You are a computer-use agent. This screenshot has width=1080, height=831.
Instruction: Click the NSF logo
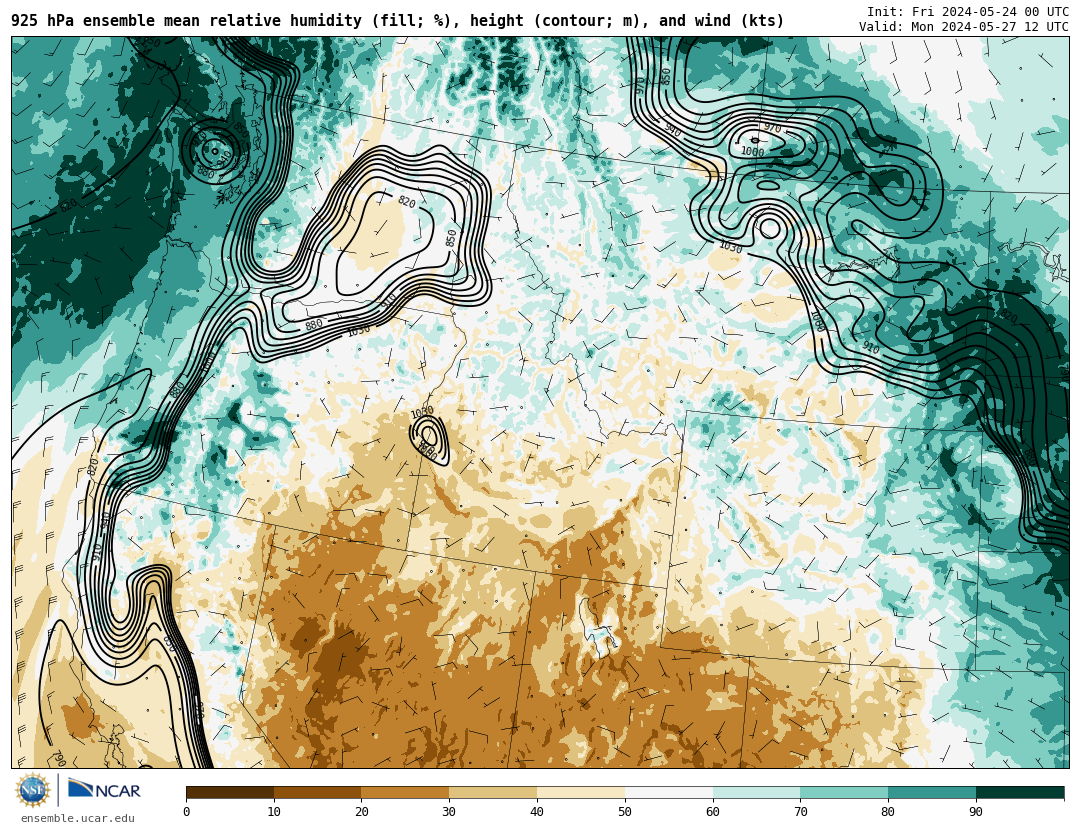tap(33, 790)
